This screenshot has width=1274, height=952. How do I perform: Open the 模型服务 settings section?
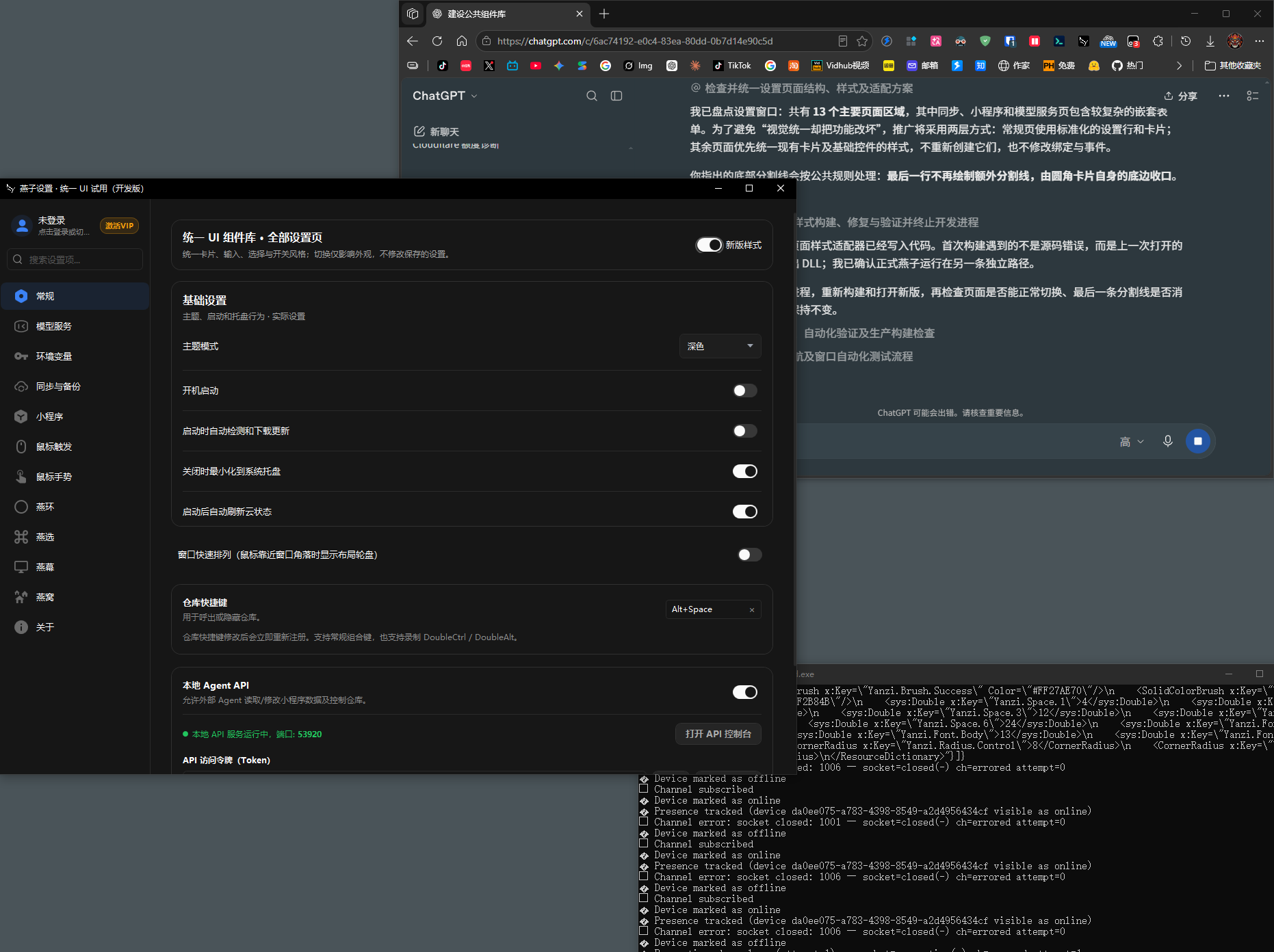tap(75, 326)
